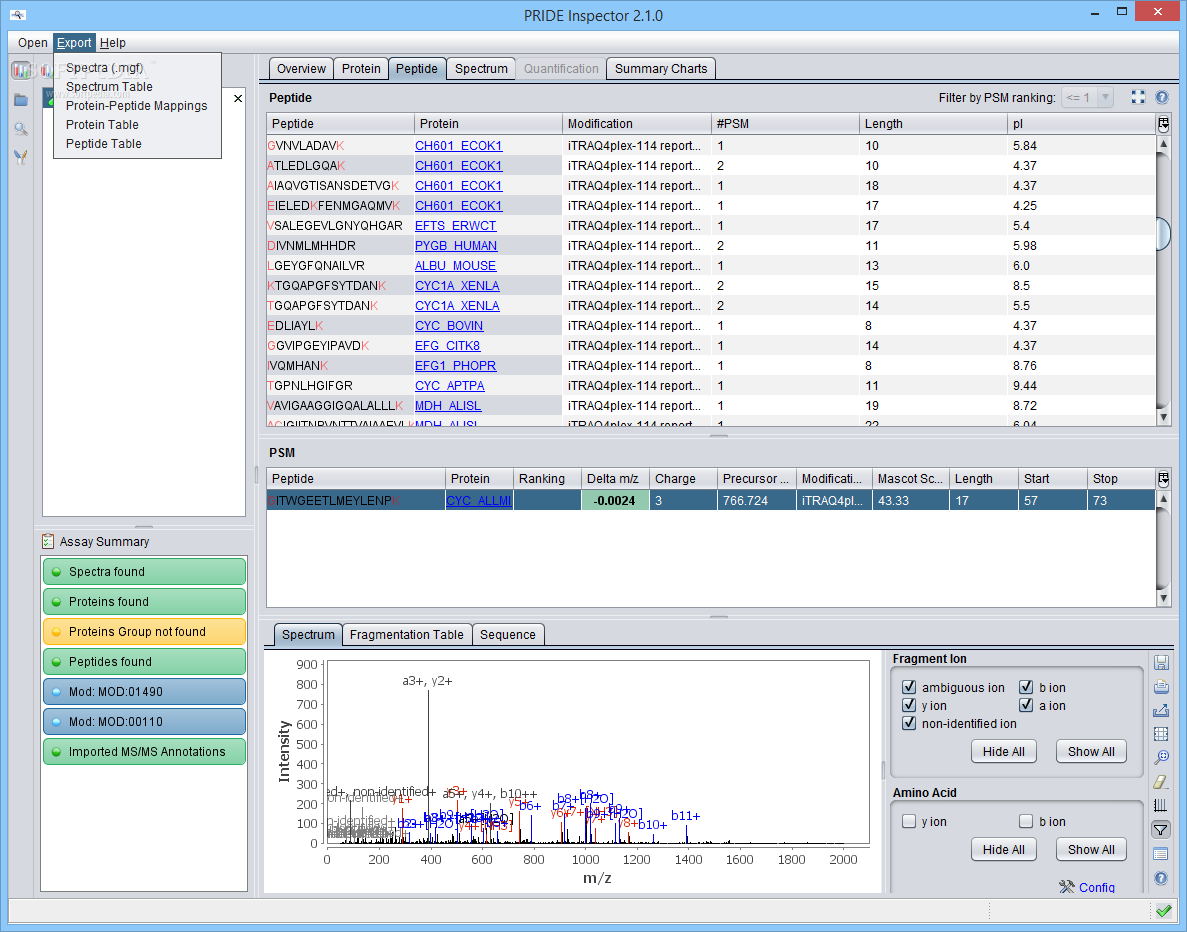Close the open data source with the X
The height and width of the screenshot is (932, 1187).
[238, 98]
